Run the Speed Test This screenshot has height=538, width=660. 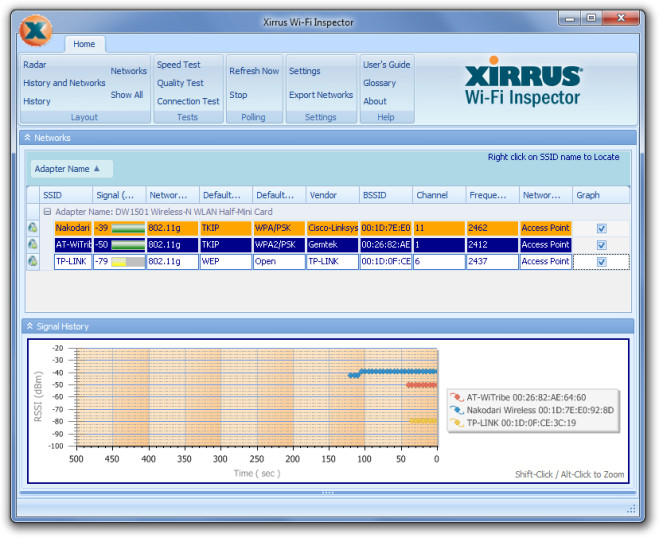[178, 65]
